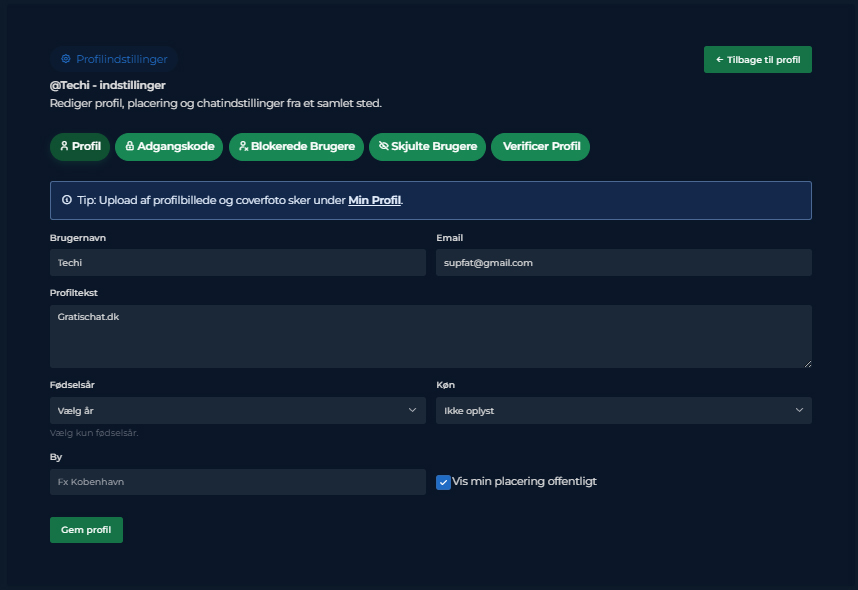Click the eye-slash icon on Skjulte Brugere
858x590 pixels.
[383, 146]
